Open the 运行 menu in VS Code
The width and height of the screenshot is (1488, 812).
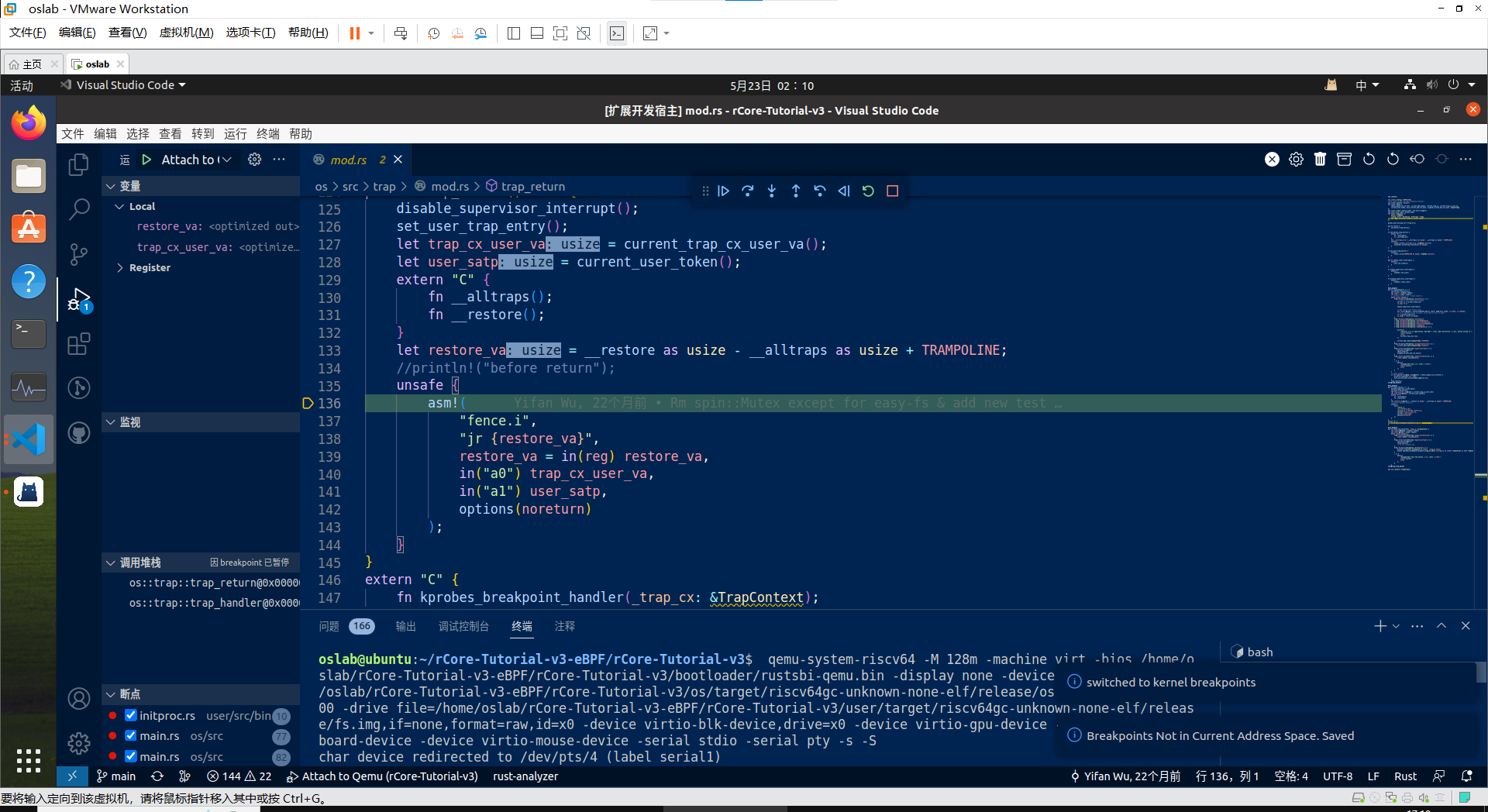[236, 134]
